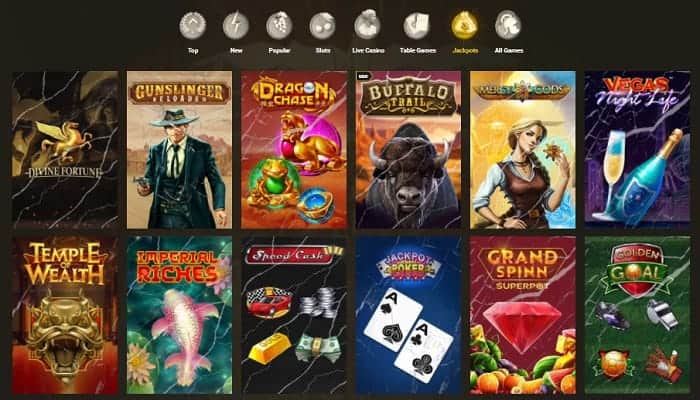The width and height of the screenshot is (700, 400).
Task: Launch Temple of Wealth game
Action: click(65, 315)
